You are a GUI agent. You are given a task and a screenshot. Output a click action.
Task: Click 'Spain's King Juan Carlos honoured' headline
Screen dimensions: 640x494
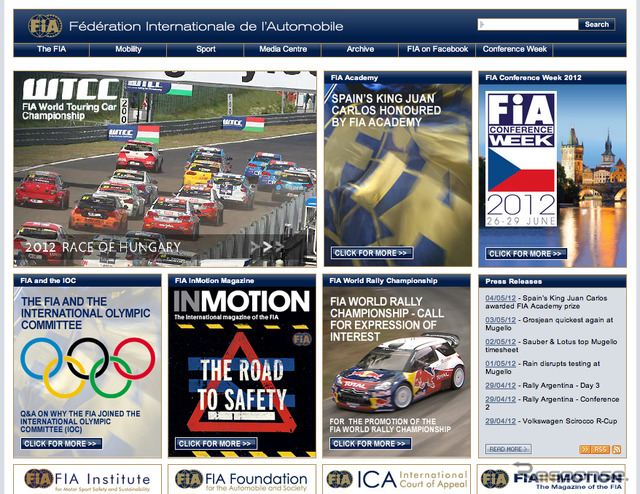tap(386, 110)
